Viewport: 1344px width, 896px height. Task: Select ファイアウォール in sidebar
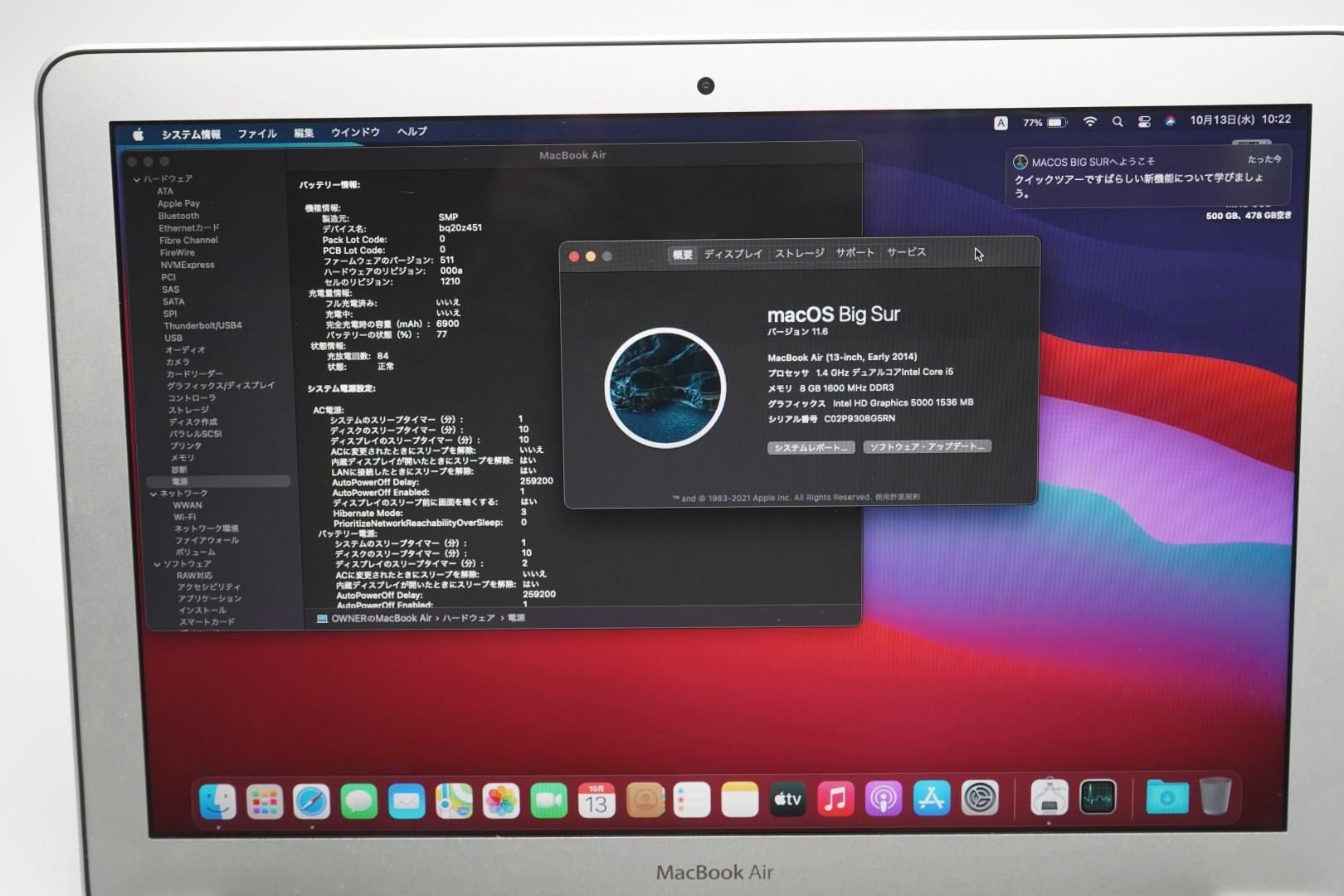coord(207,540)
